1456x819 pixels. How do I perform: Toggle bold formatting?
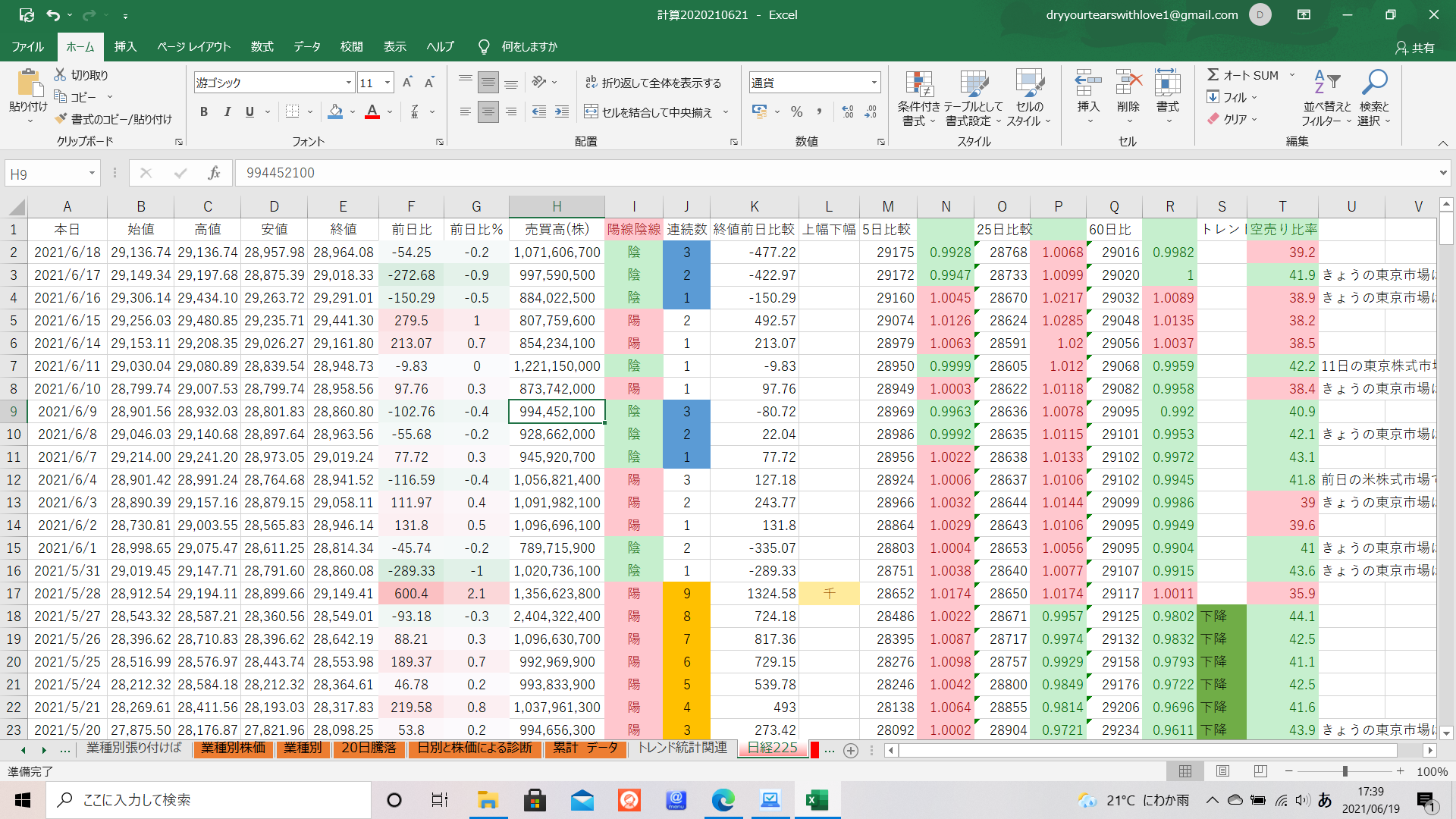coord(203,112)
